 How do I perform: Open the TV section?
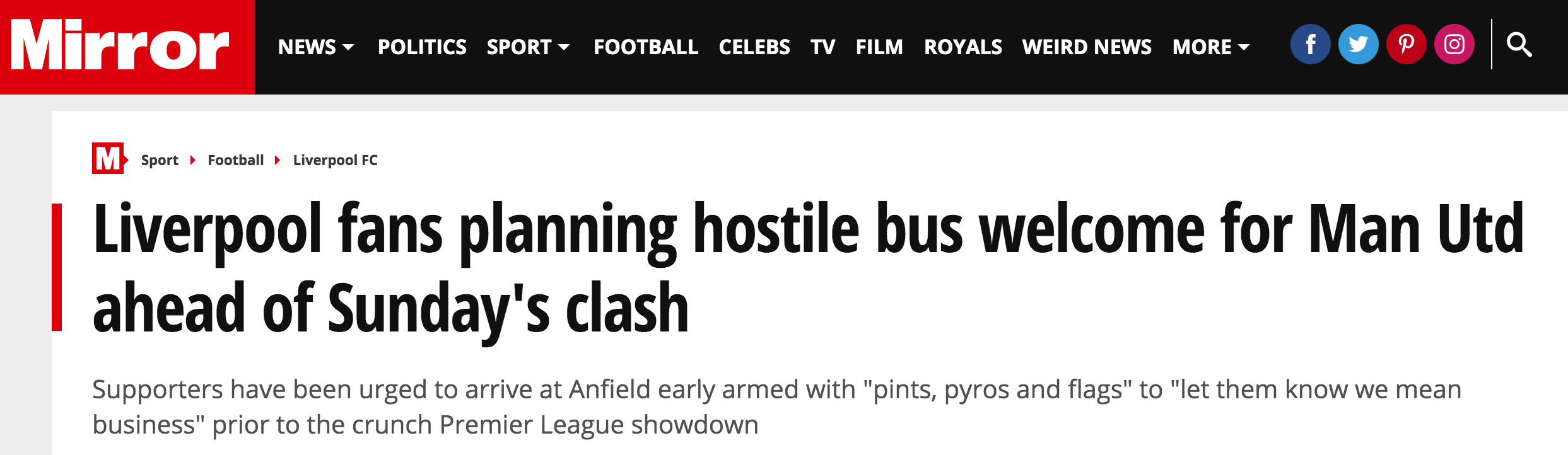coord(822,47)
